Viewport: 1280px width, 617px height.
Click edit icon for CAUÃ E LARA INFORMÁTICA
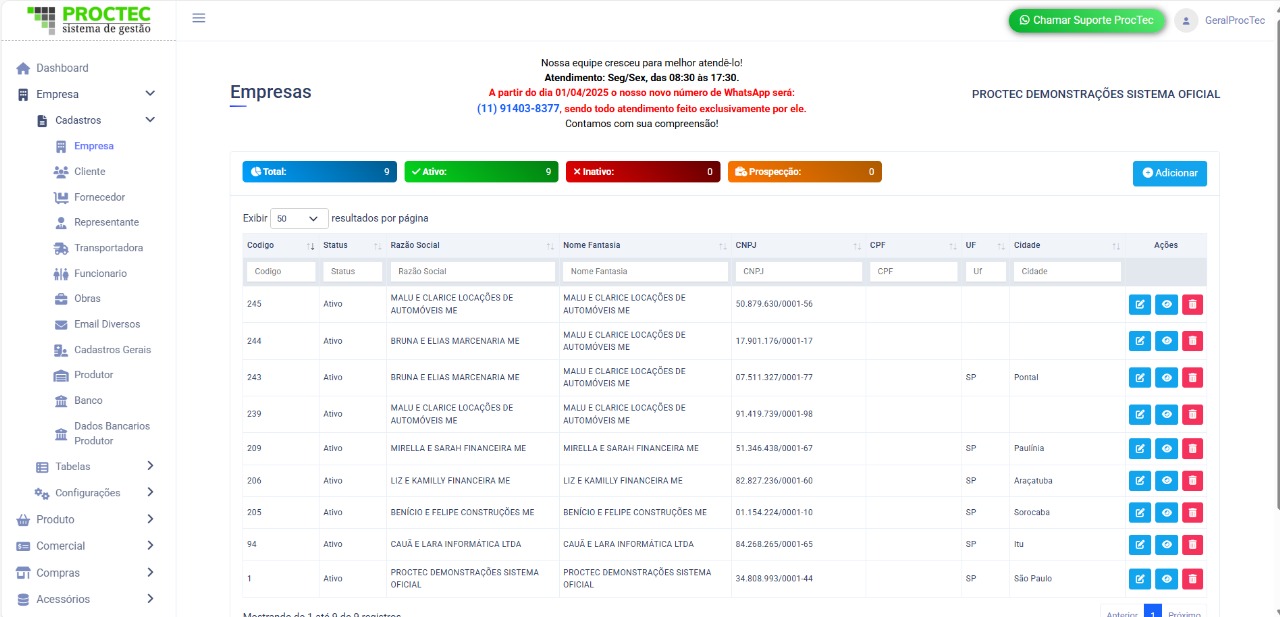tap(1140, 545)
